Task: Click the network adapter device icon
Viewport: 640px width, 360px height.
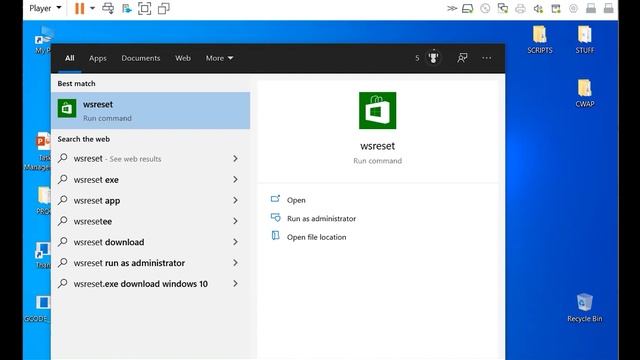Action: pos(503,8)
